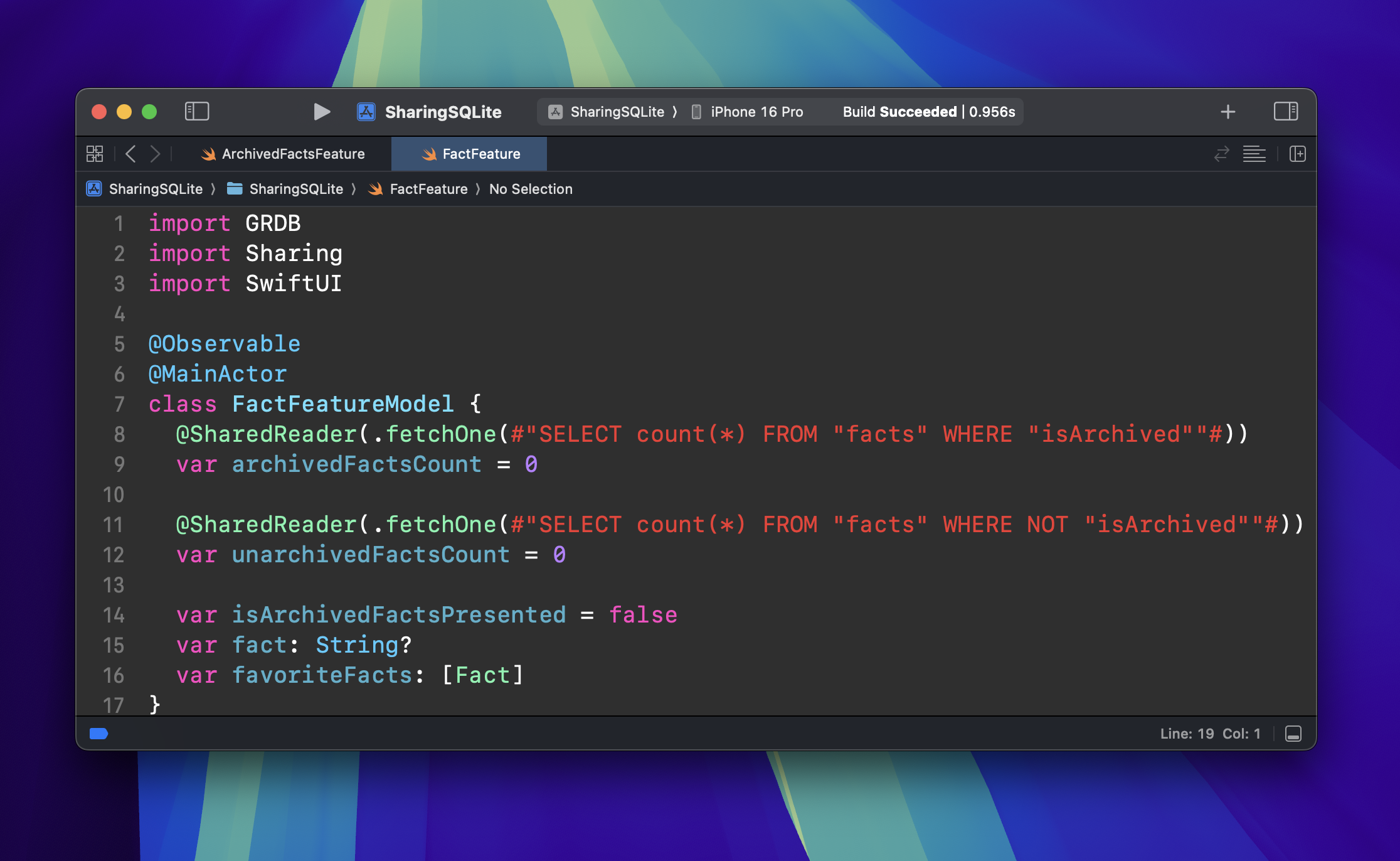Toggle the debug area at bottom right
Screen dimensions: 1400x861
1293,734
